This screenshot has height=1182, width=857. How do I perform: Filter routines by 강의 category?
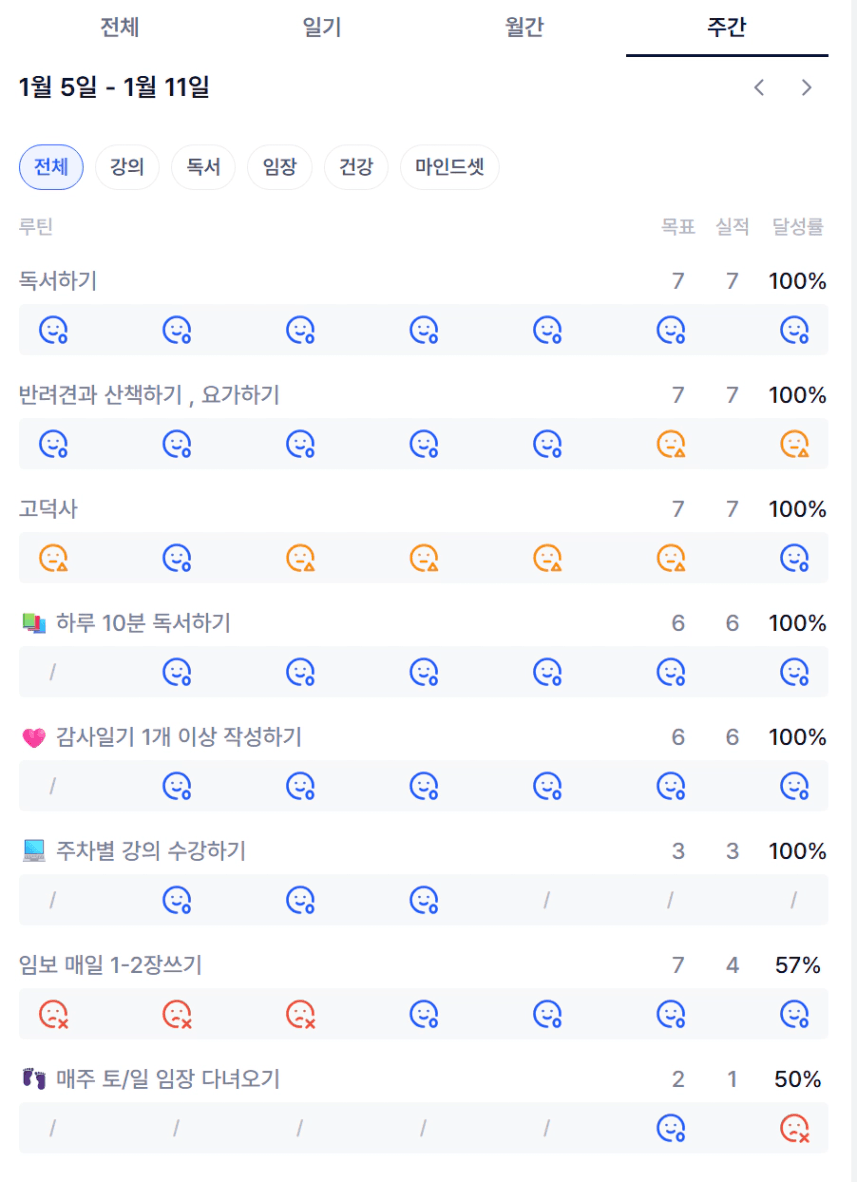pyautogui.click(x=127, y=167)
